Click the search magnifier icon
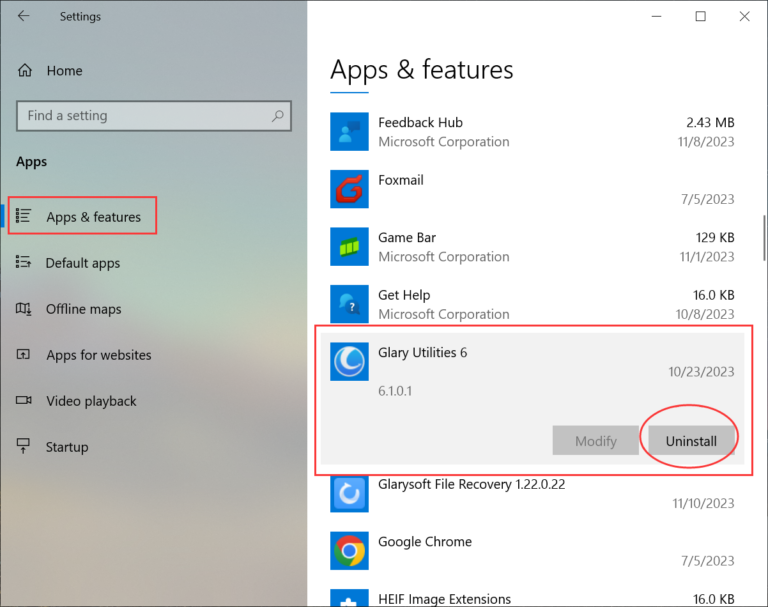Image resolution: width=768 pixels, height=607 pixels. point(278,116)
